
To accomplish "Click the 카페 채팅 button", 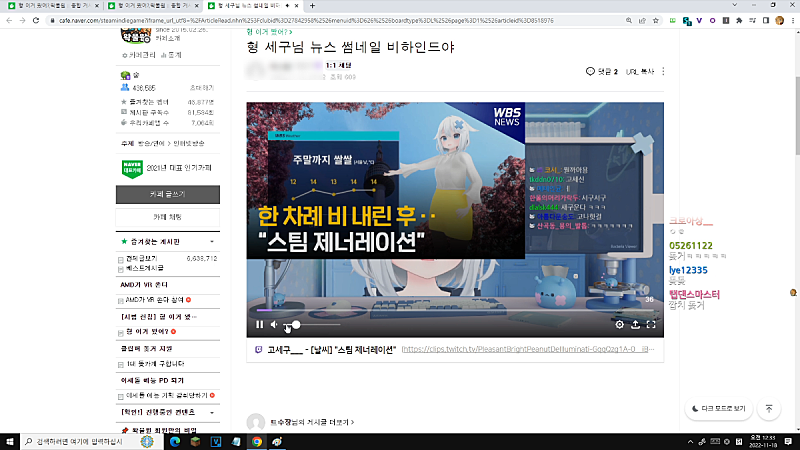I will pos(168,217).
